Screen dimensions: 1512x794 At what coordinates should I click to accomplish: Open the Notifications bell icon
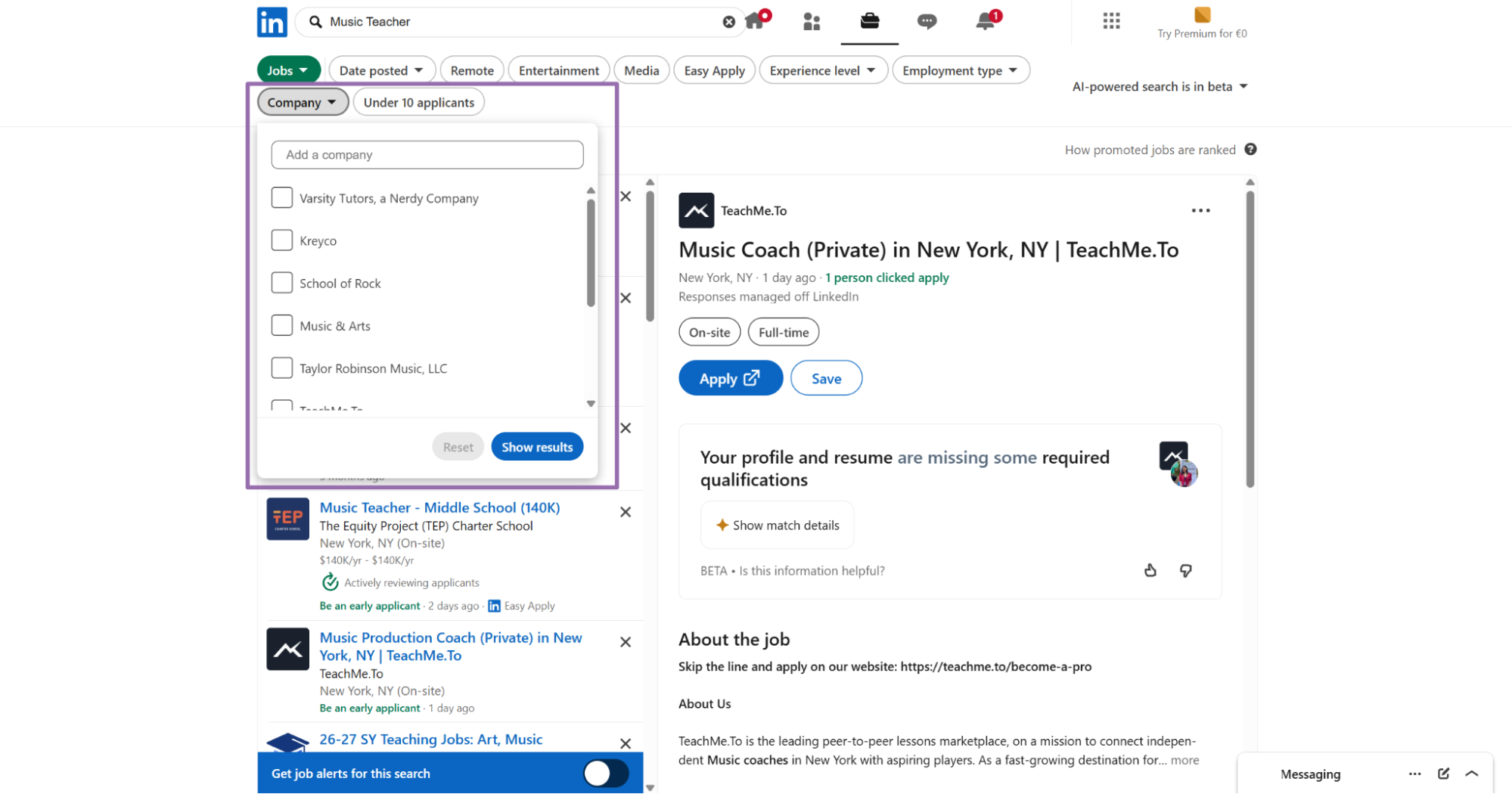tap(985, 20)
